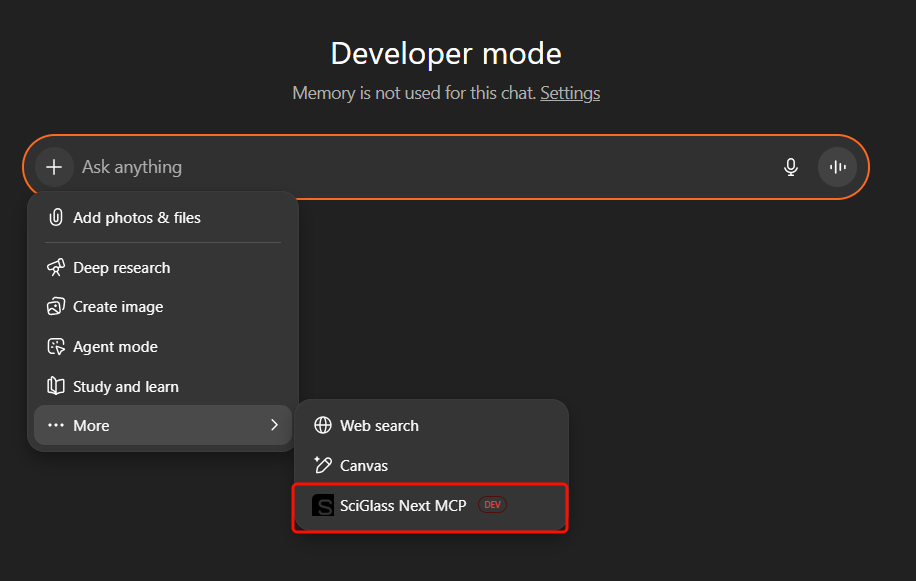
Task: Click the globe icon beside Web search
Action: [323, 426]
